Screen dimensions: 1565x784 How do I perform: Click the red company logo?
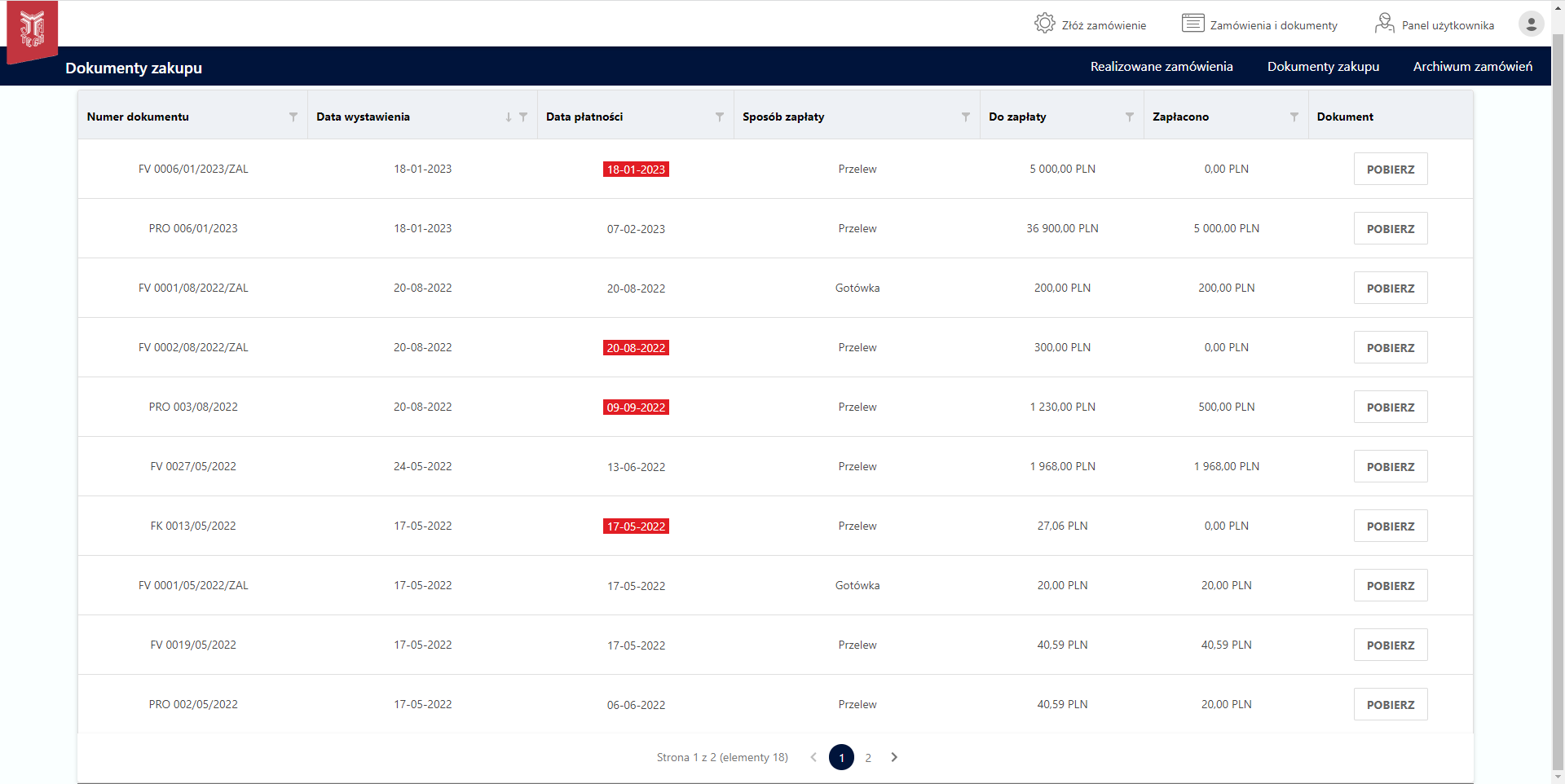pos(32,30)
